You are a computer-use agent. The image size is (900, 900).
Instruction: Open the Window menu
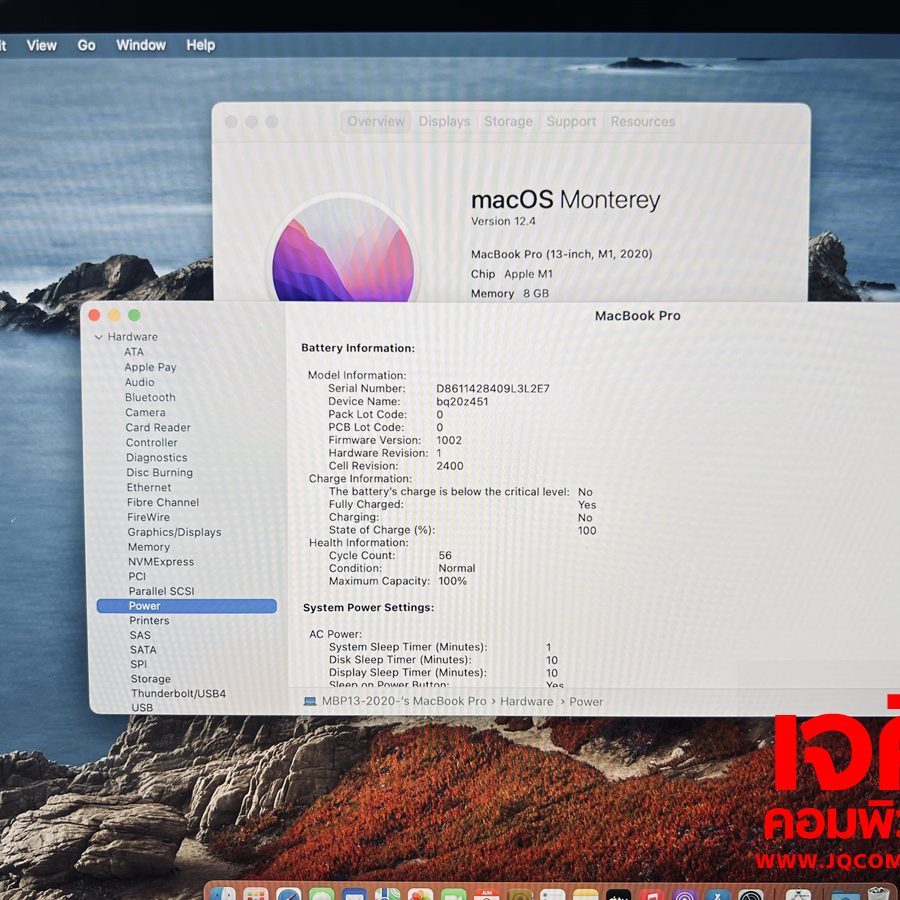click(x=141, y=45)
